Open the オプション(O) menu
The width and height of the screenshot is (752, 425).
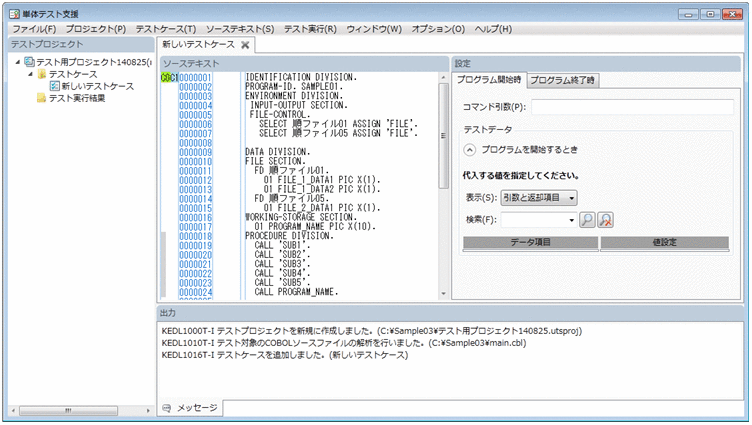coord(438,29)
